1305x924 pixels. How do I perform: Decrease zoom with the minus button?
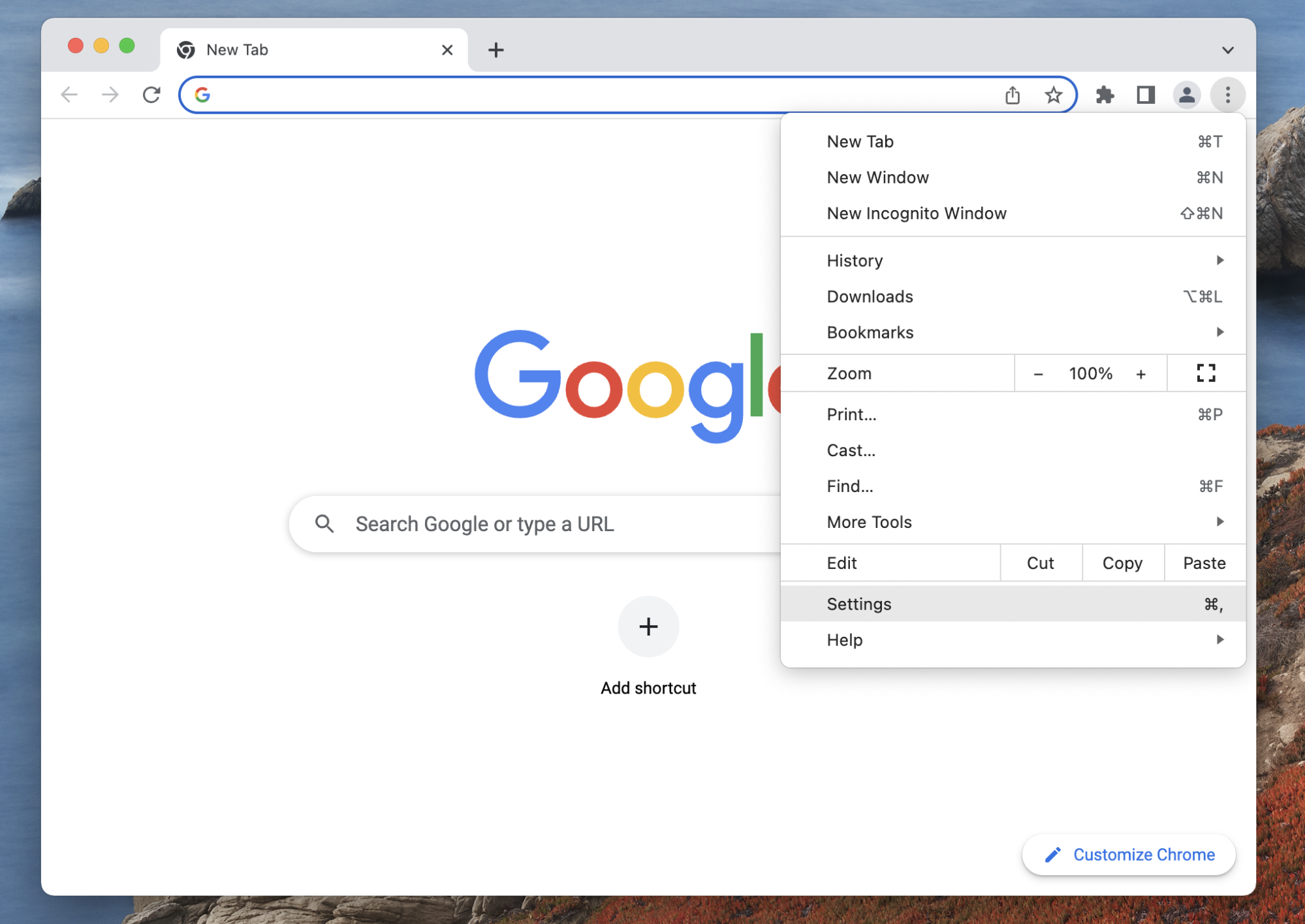coord(1039,374)
